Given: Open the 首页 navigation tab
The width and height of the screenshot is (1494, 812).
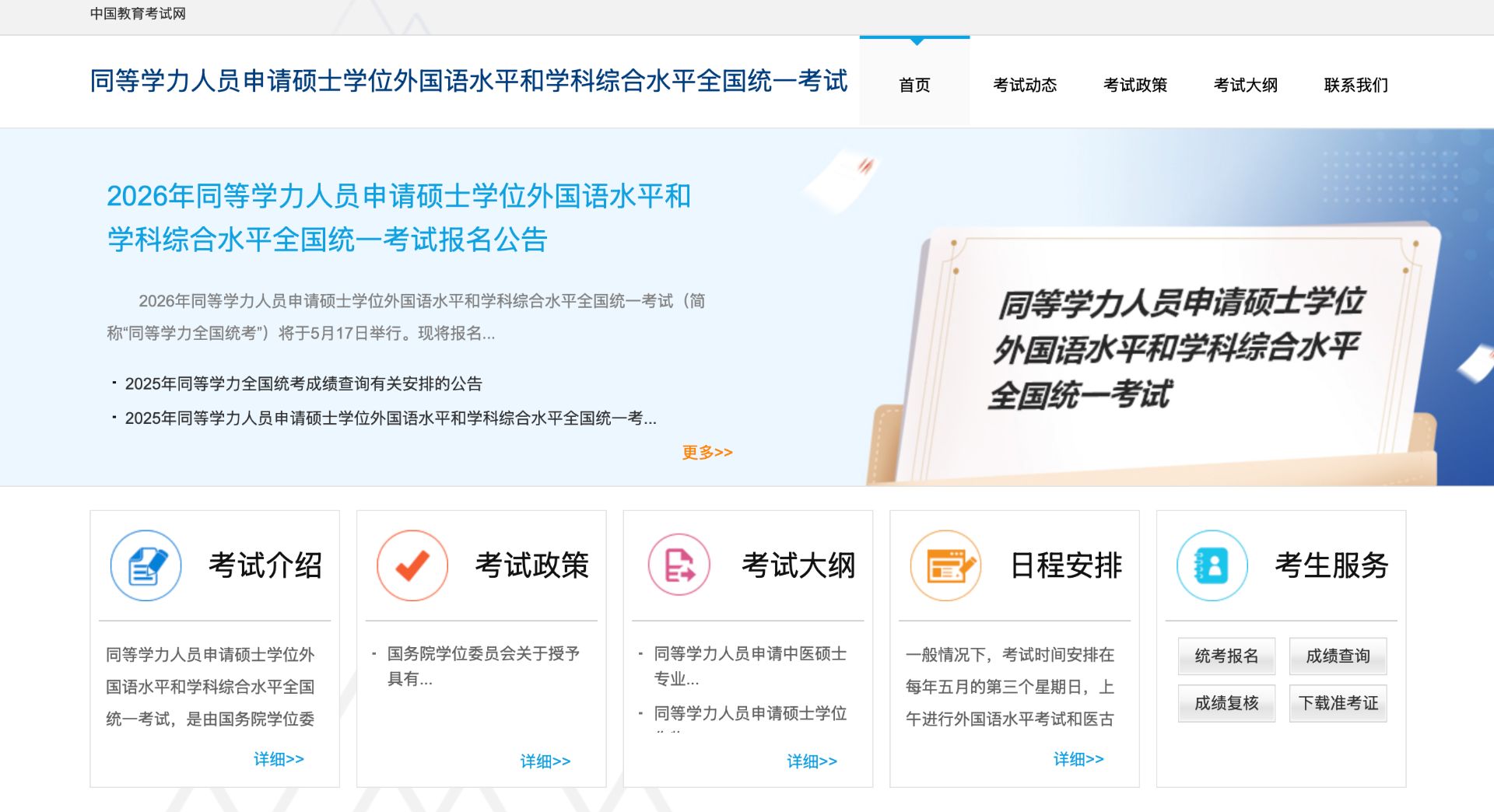Looking at the screenshot, I should click(915, 85).
